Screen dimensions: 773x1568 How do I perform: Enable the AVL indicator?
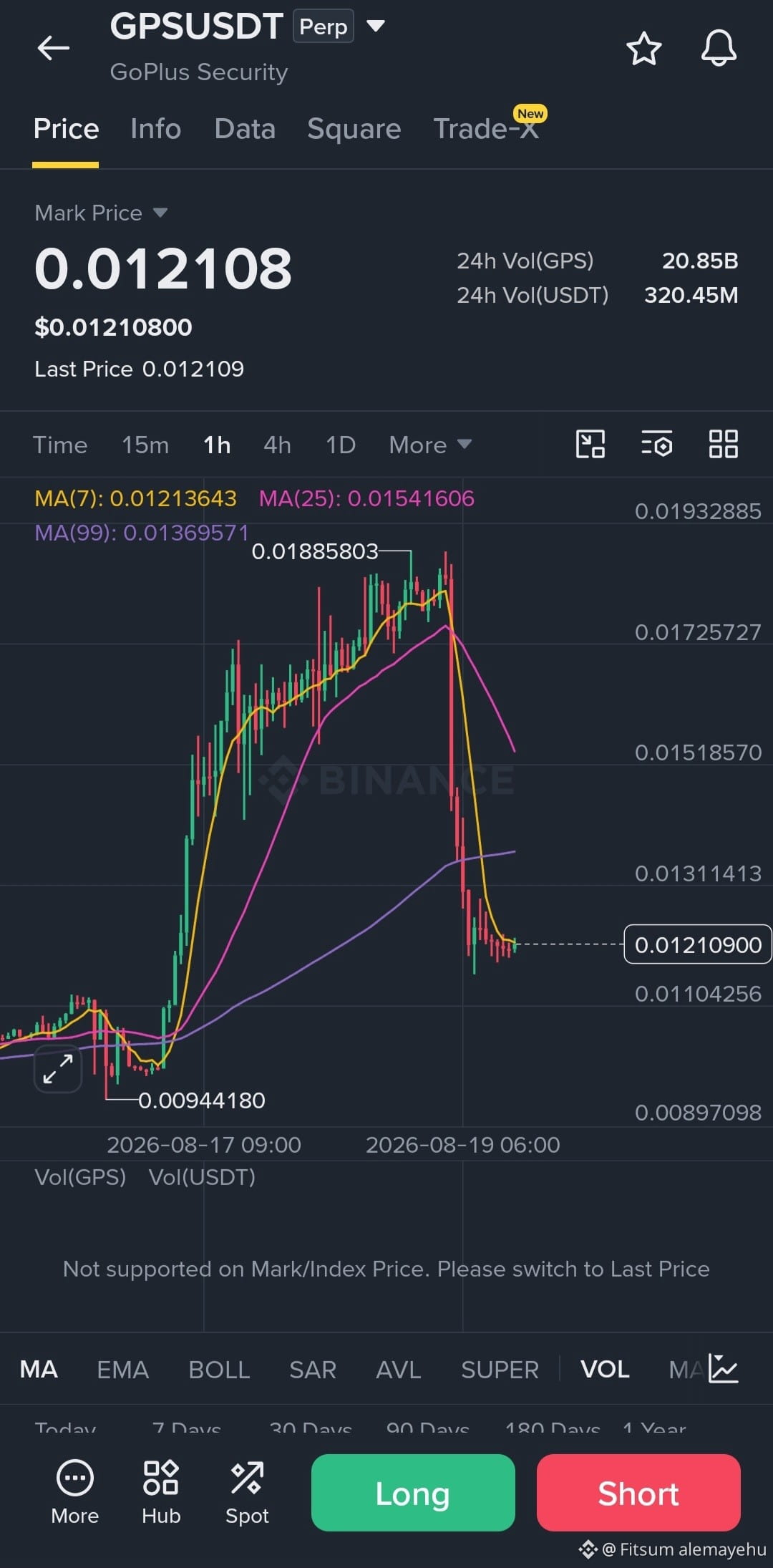pyautogui.click(x=399, y=1369)
